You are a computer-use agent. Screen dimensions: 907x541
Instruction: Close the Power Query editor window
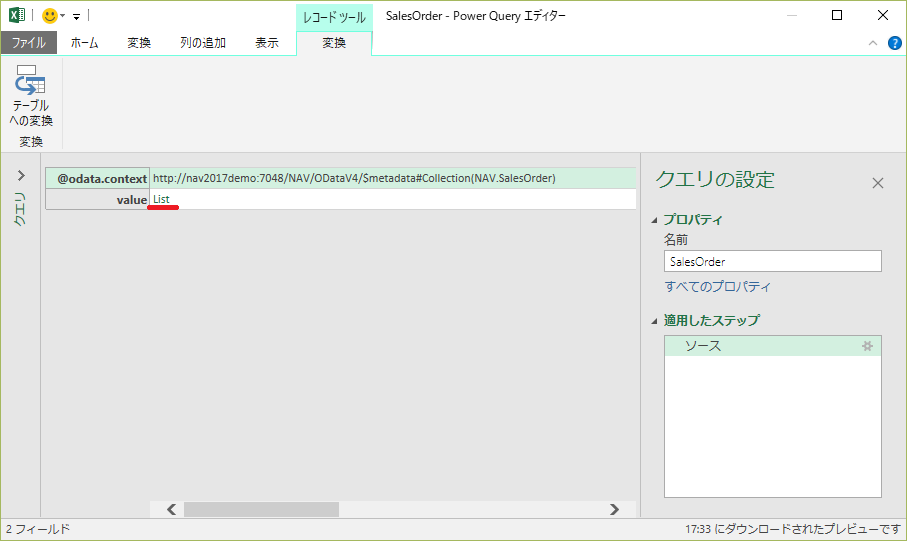pos(883,16)
